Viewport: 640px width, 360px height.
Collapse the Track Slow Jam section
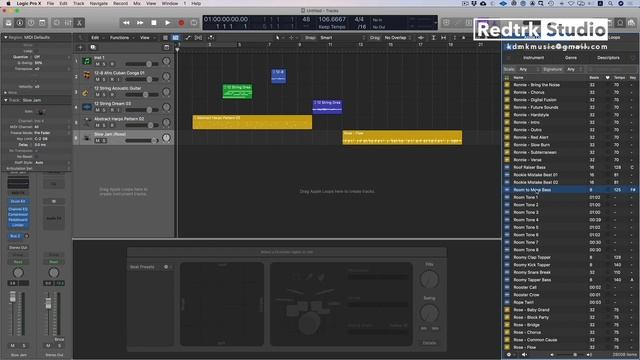(x=6, y=100)
